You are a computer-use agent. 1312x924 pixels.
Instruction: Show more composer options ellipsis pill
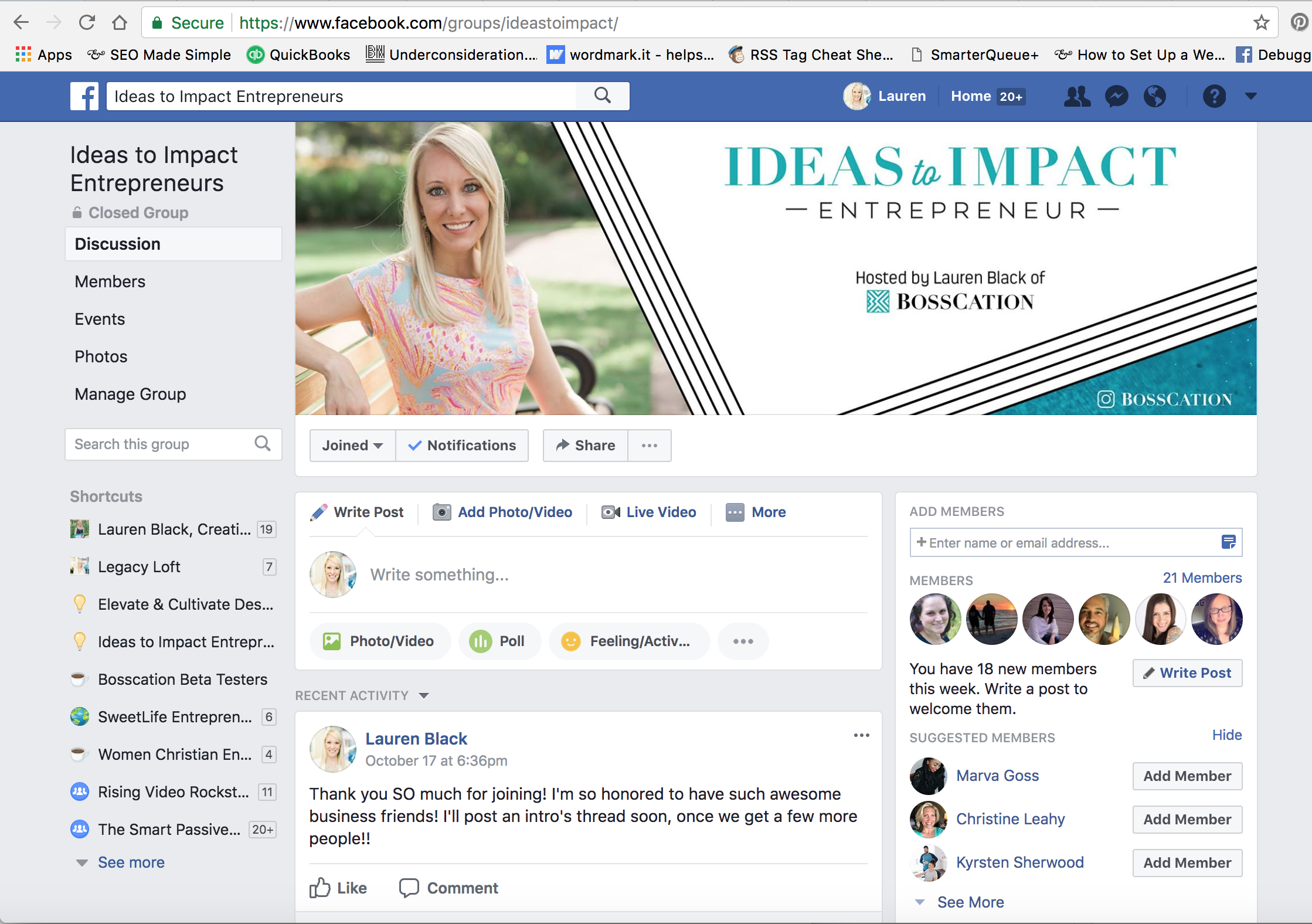pyautogui.click(x=743, y=641)
